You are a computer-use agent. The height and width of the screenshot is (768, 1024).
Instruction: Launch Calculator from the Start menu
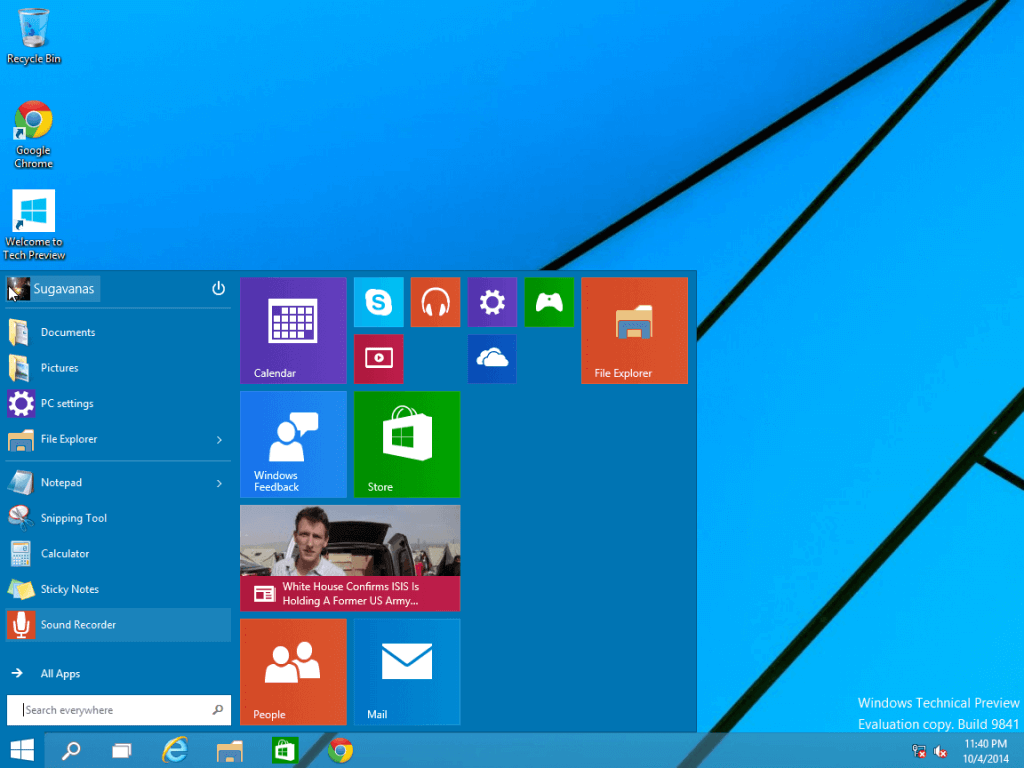tap(118, 554)
